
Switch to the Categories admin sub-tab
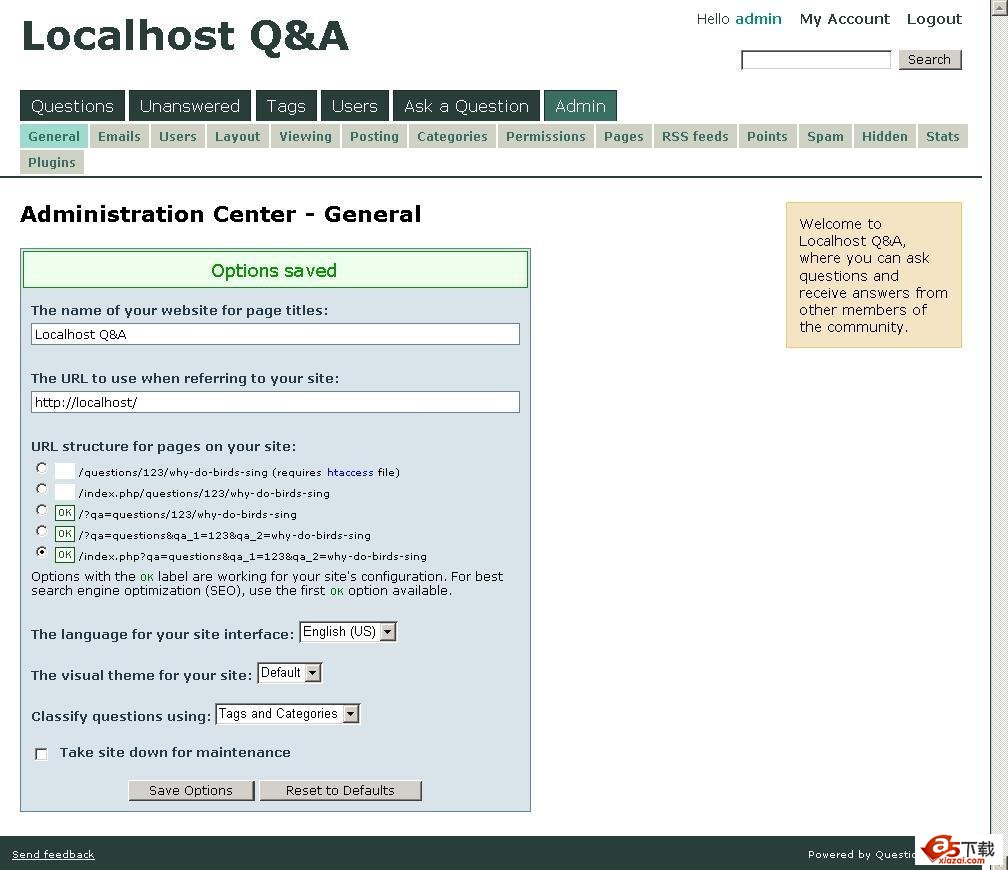[x=452, y=136]
